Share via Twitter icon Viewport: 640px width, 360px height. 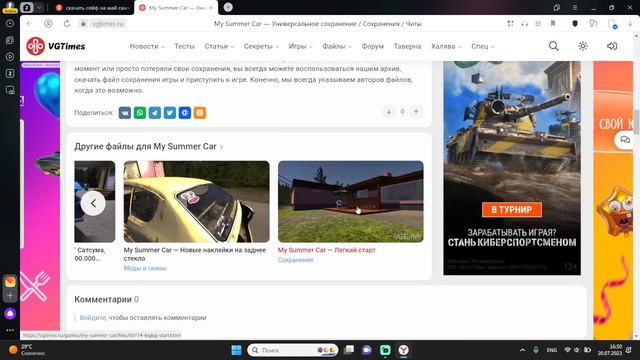[170, 113]
